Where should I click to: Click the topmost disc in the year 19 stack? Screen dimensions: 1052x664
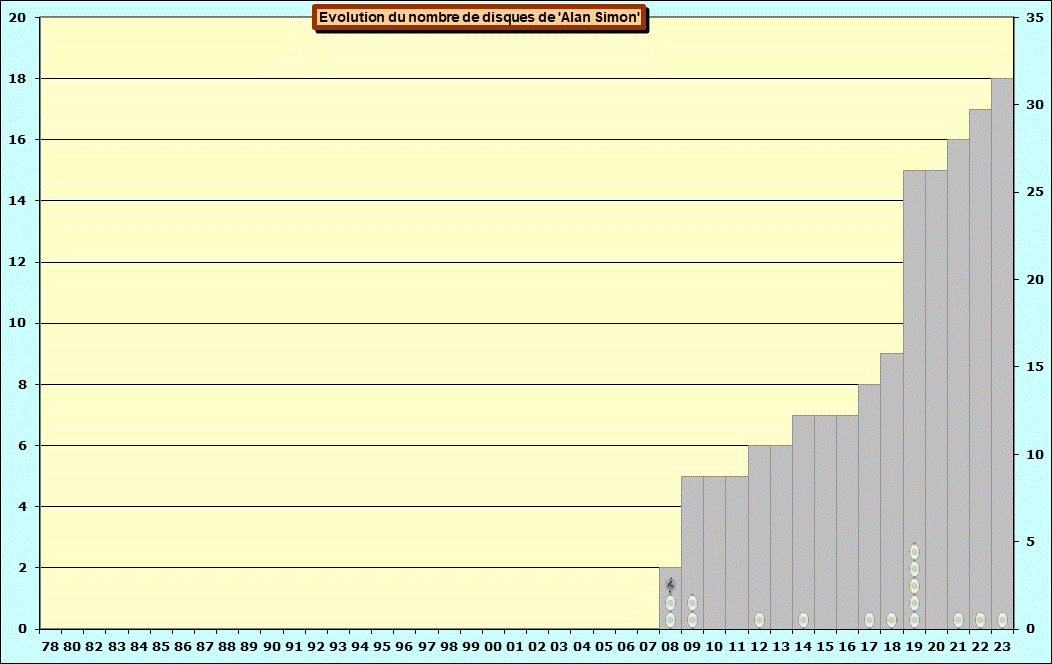pyautogui.click(x=914, y=552)
